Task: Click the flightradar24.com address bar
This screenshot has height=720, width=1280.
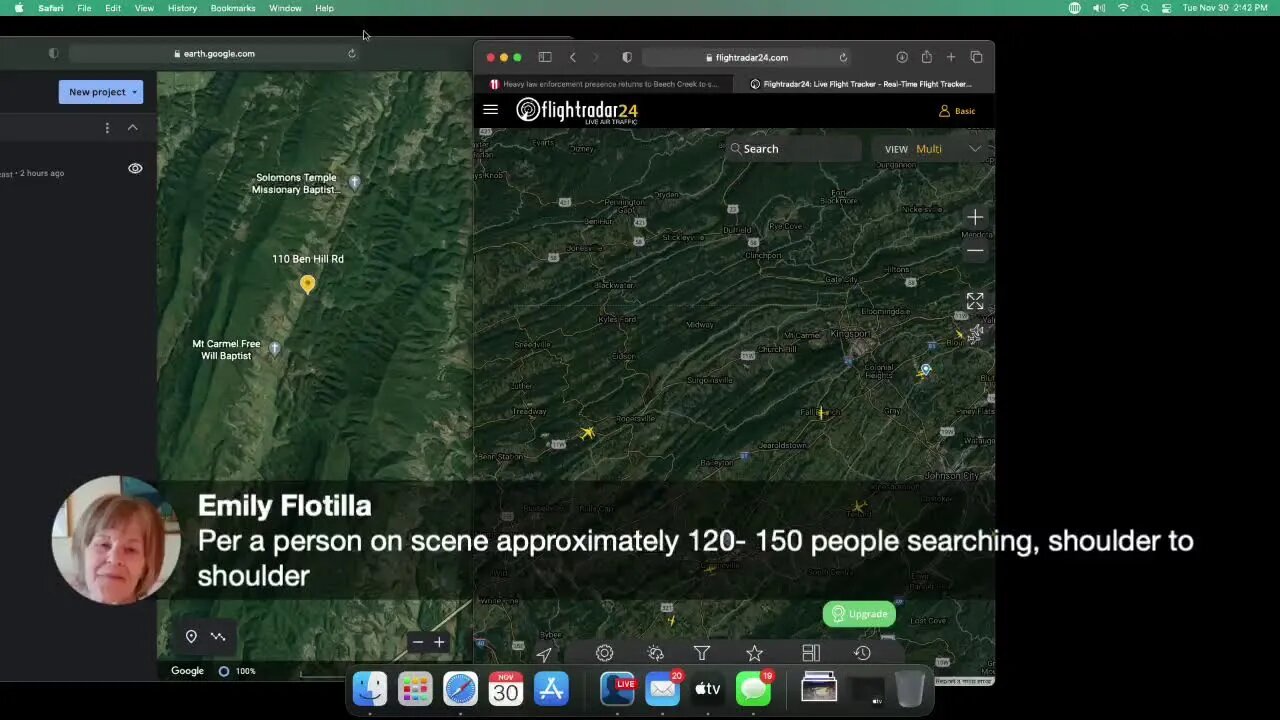Action: pyautogui.click(x=747, y=58)
